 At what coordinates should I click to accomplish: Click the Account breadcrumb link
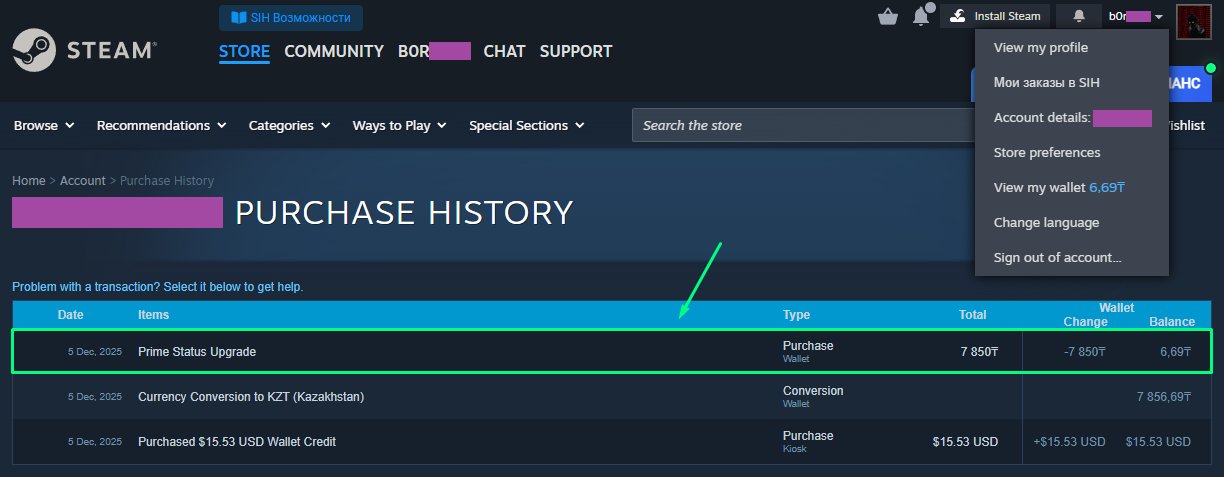[82, 181]
